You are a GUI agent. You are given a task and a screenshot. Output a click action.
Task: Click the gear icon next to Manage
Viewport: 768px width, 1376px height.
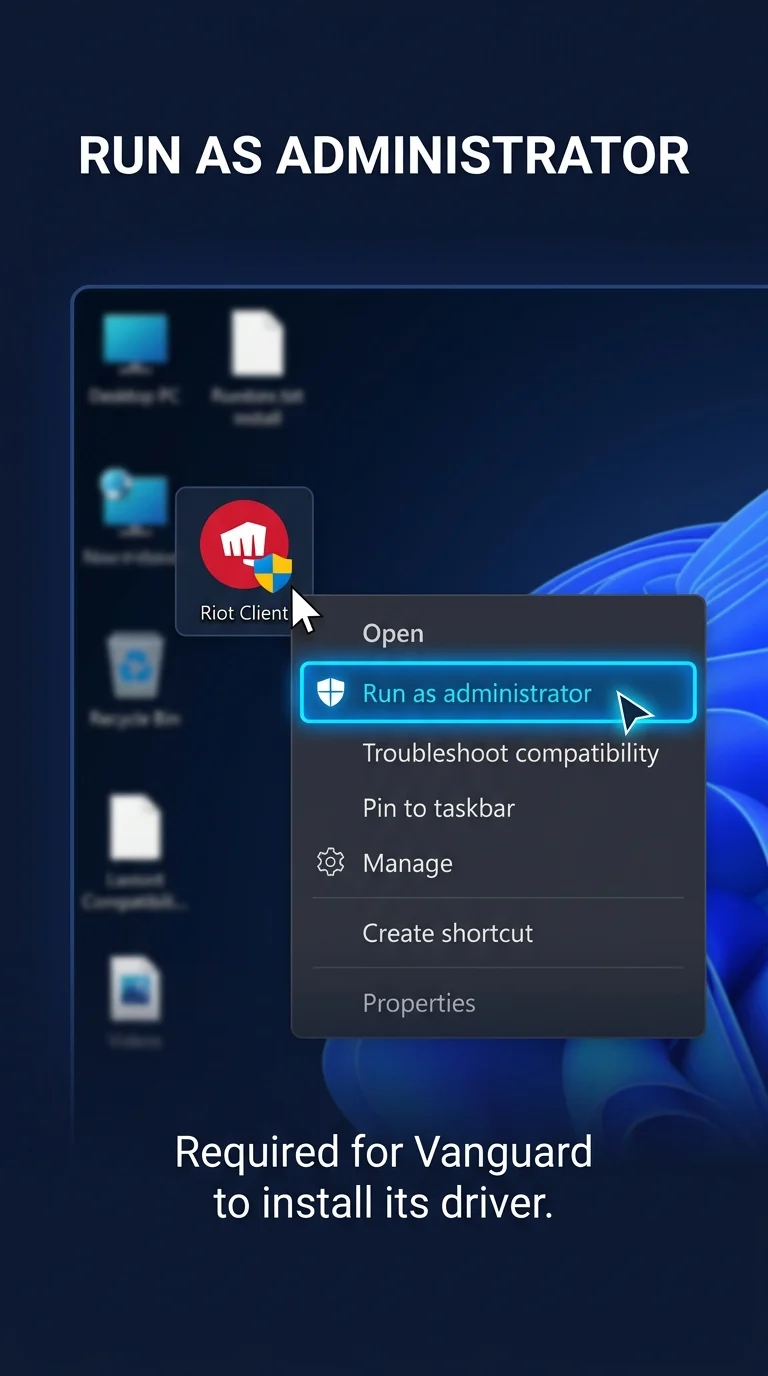click(x=330, y=862)
